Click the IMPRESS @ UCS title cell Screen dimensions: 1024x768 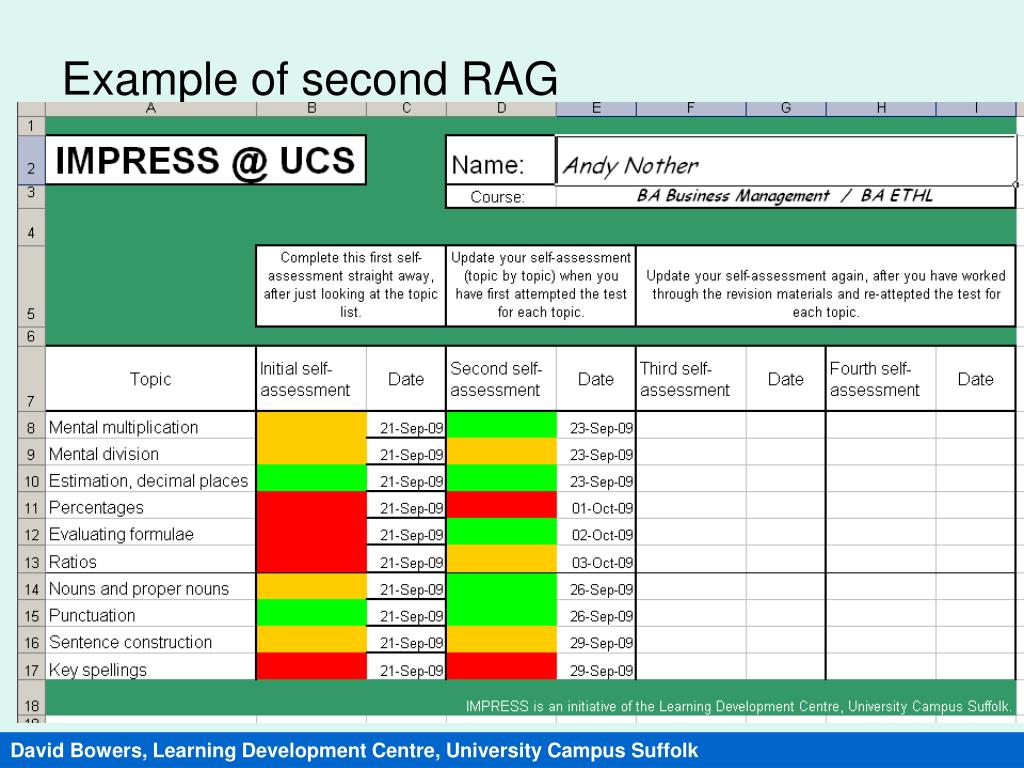[206, 160]
